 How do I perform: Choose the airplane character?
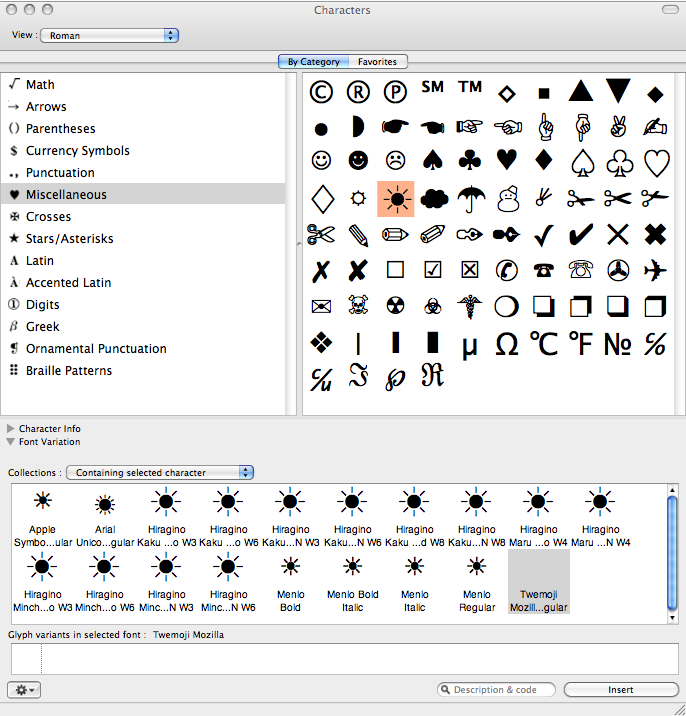tap(655, 270)
